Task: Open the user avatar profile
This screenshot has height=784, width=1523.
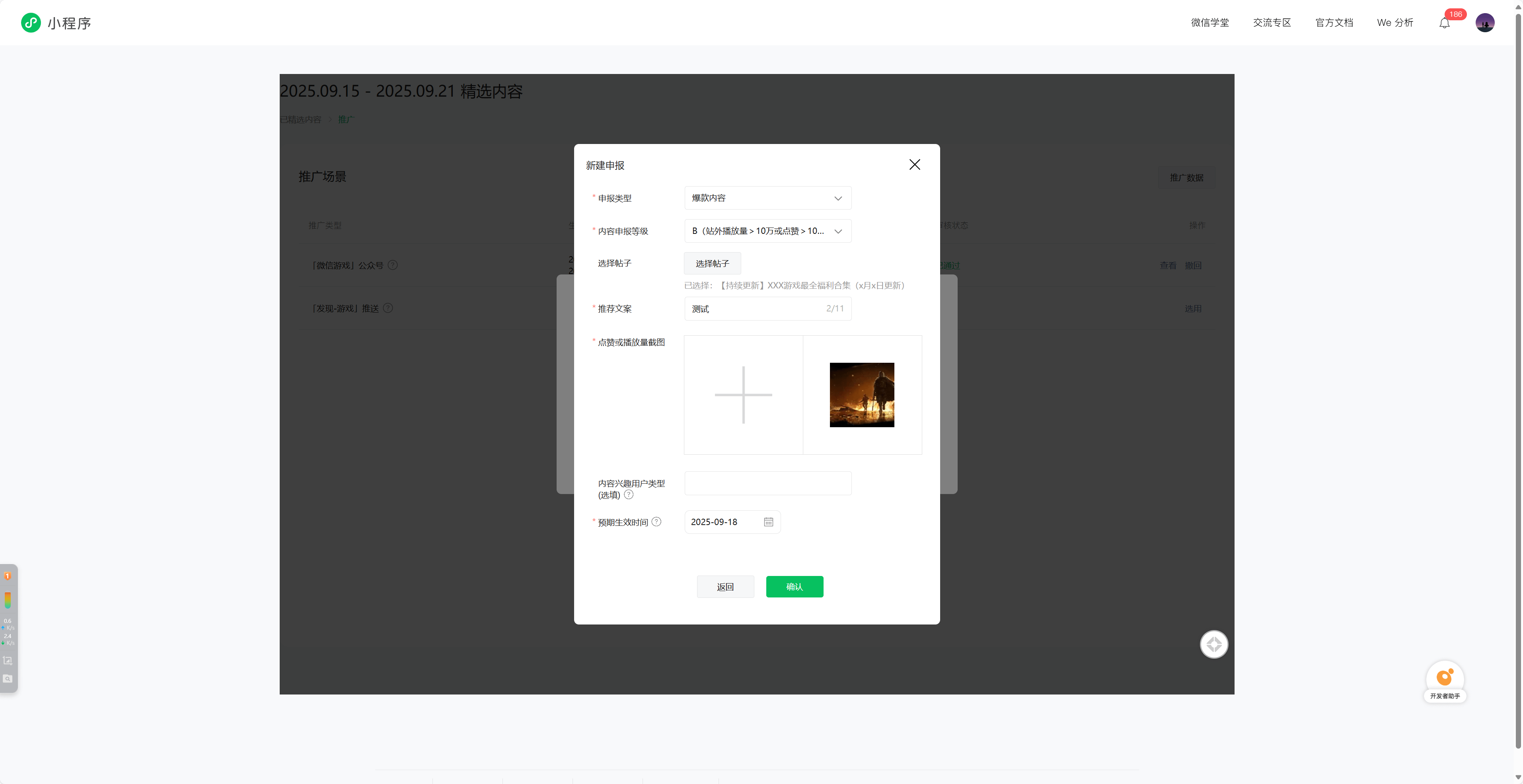Action: tap(1484, 23)
